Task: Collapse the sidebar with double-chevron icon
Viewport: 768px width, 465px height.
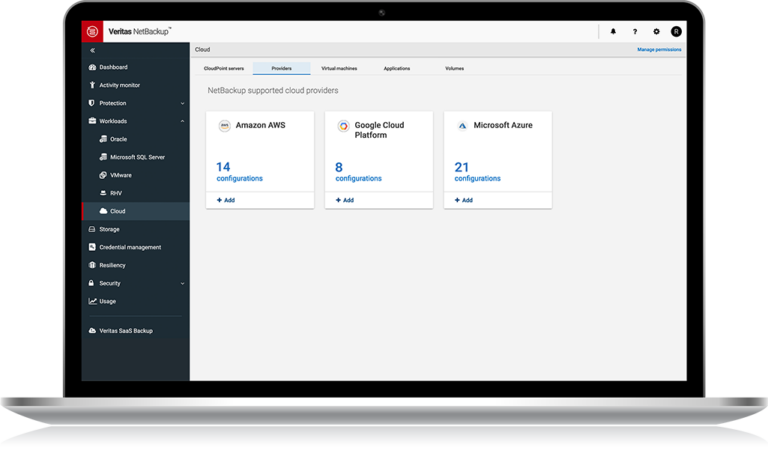Action: tap(93, 49)
